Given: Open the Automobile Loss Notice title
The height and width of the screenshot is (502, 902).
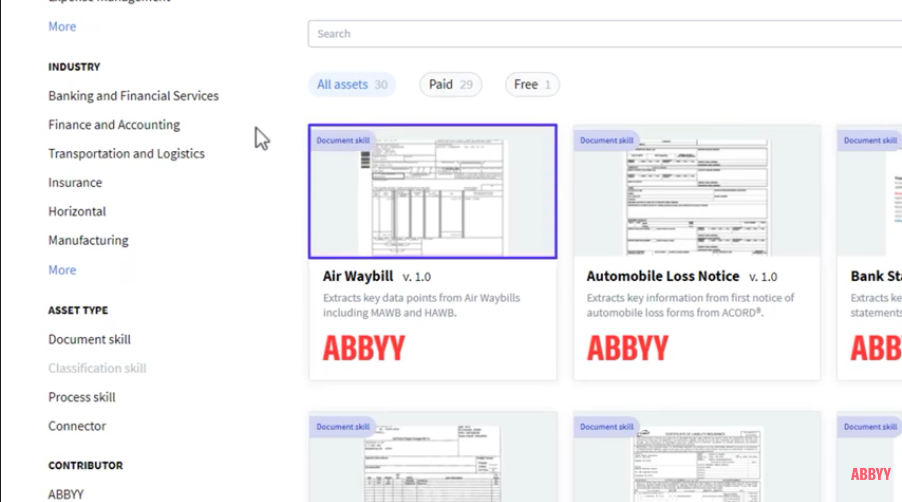Looking at the screenshot, I should point(663,277).
